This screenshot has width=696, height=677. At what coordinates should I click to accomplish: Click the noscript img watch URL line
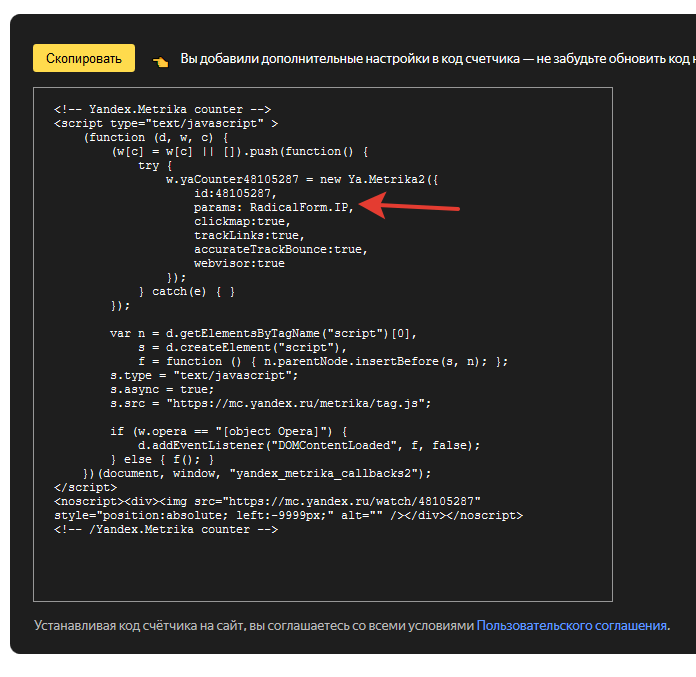tap(268, 501)
